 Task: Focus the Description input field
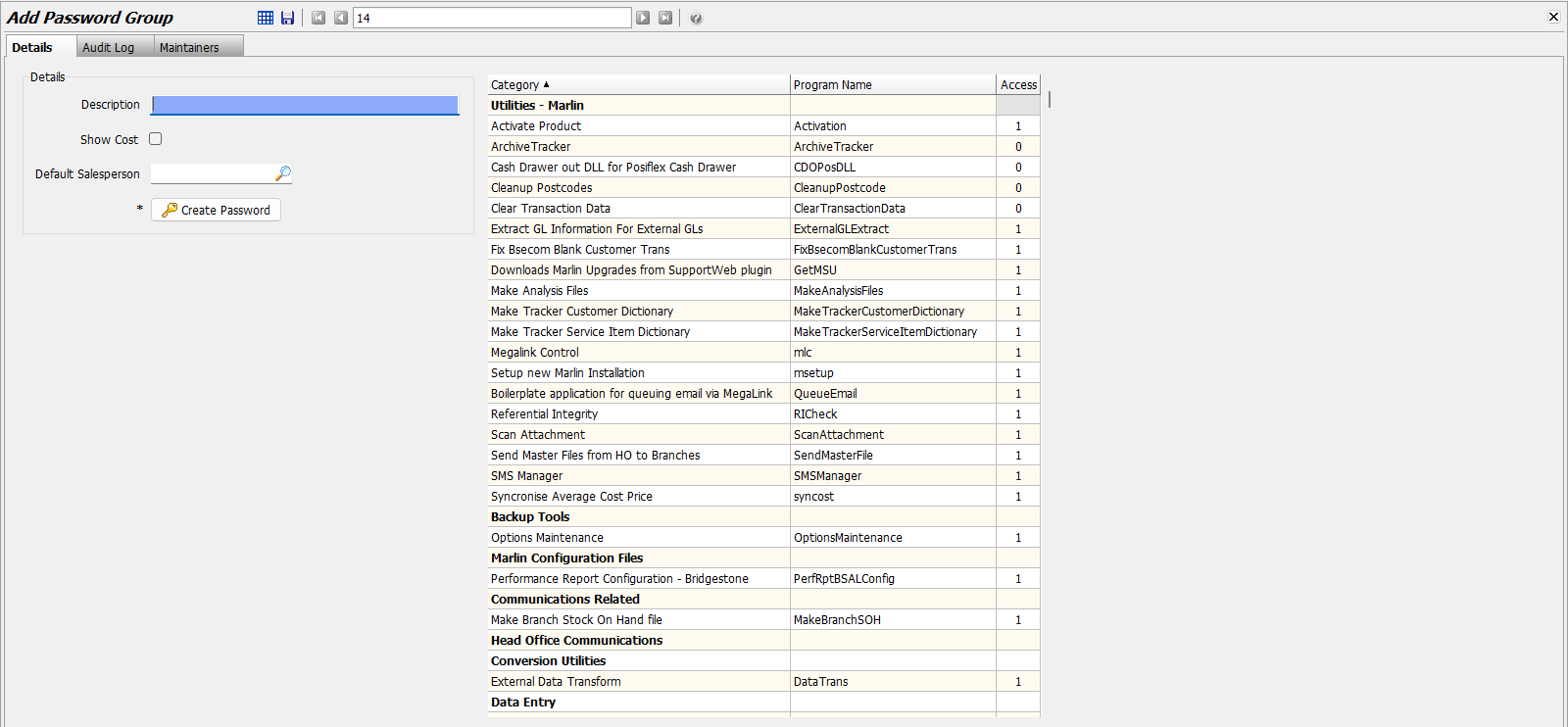coord(305,105)
